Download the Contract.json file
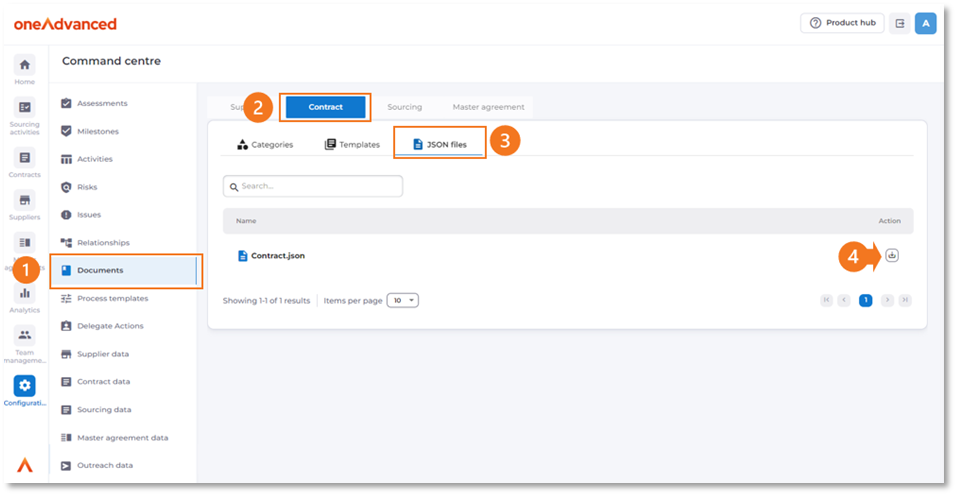Image resolution: width=957 pixels, height=496 pixels. (892, 256)
